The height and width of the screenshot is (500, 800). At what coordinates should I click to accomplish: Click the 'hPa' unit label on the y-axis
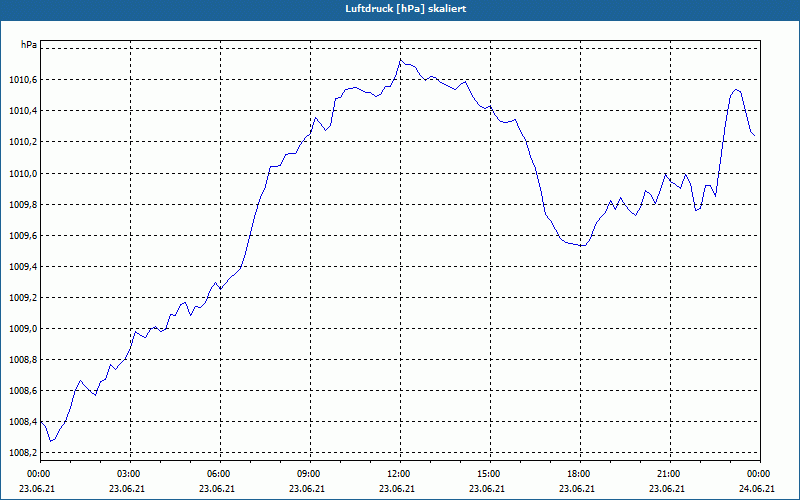29,45
